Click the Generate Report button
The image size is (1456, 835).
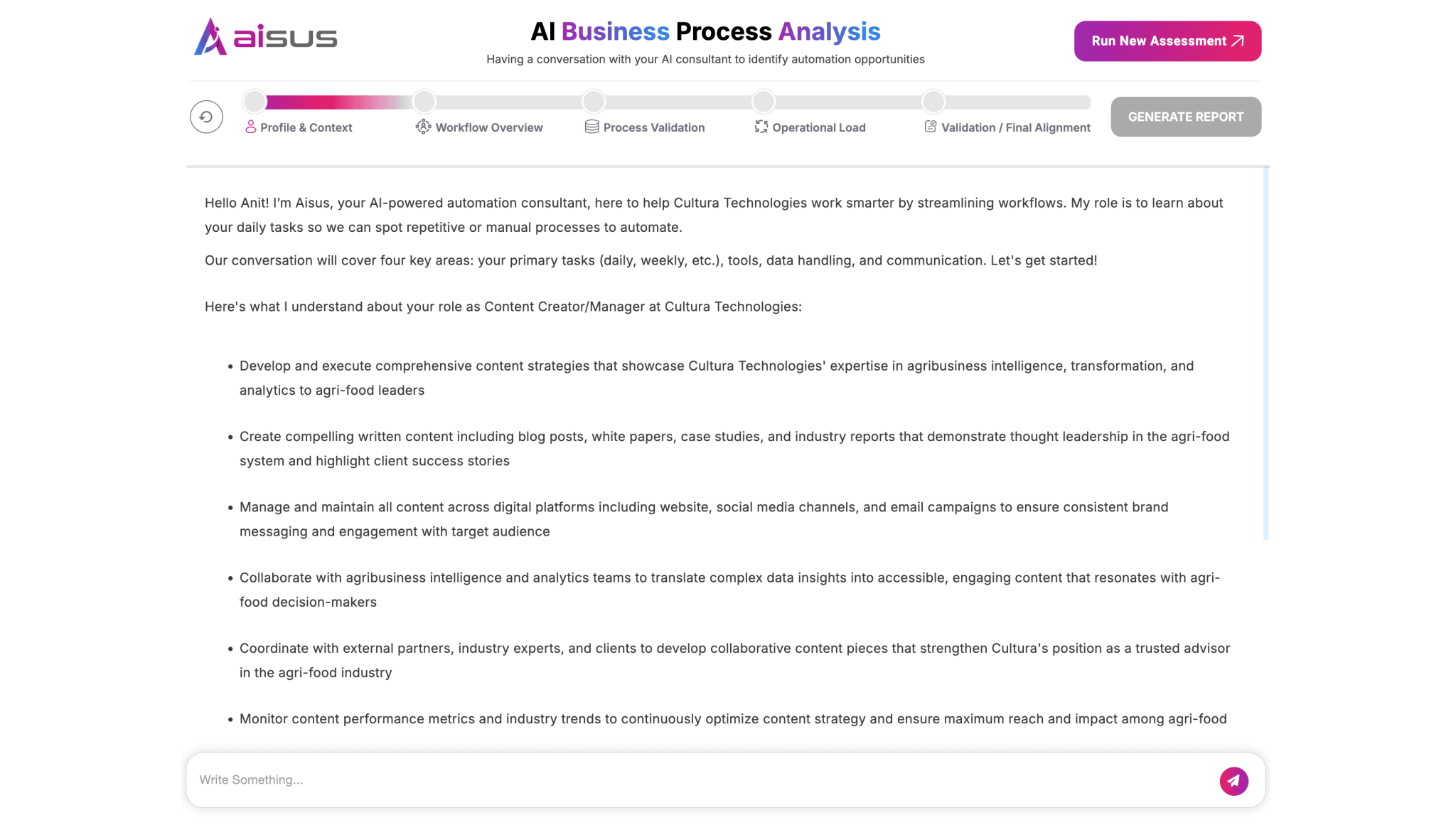(1185, 117)
